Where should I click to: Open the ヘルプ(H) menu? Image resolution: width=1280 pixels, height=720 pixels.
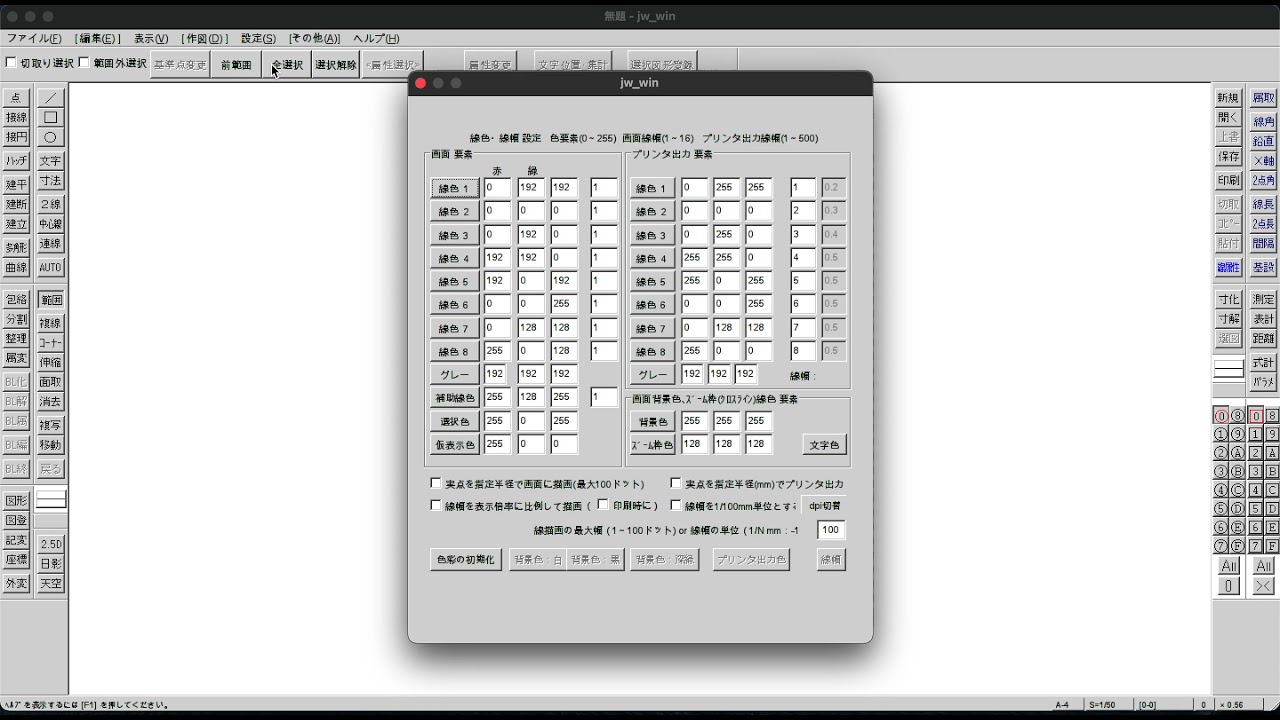pos(376,38)
